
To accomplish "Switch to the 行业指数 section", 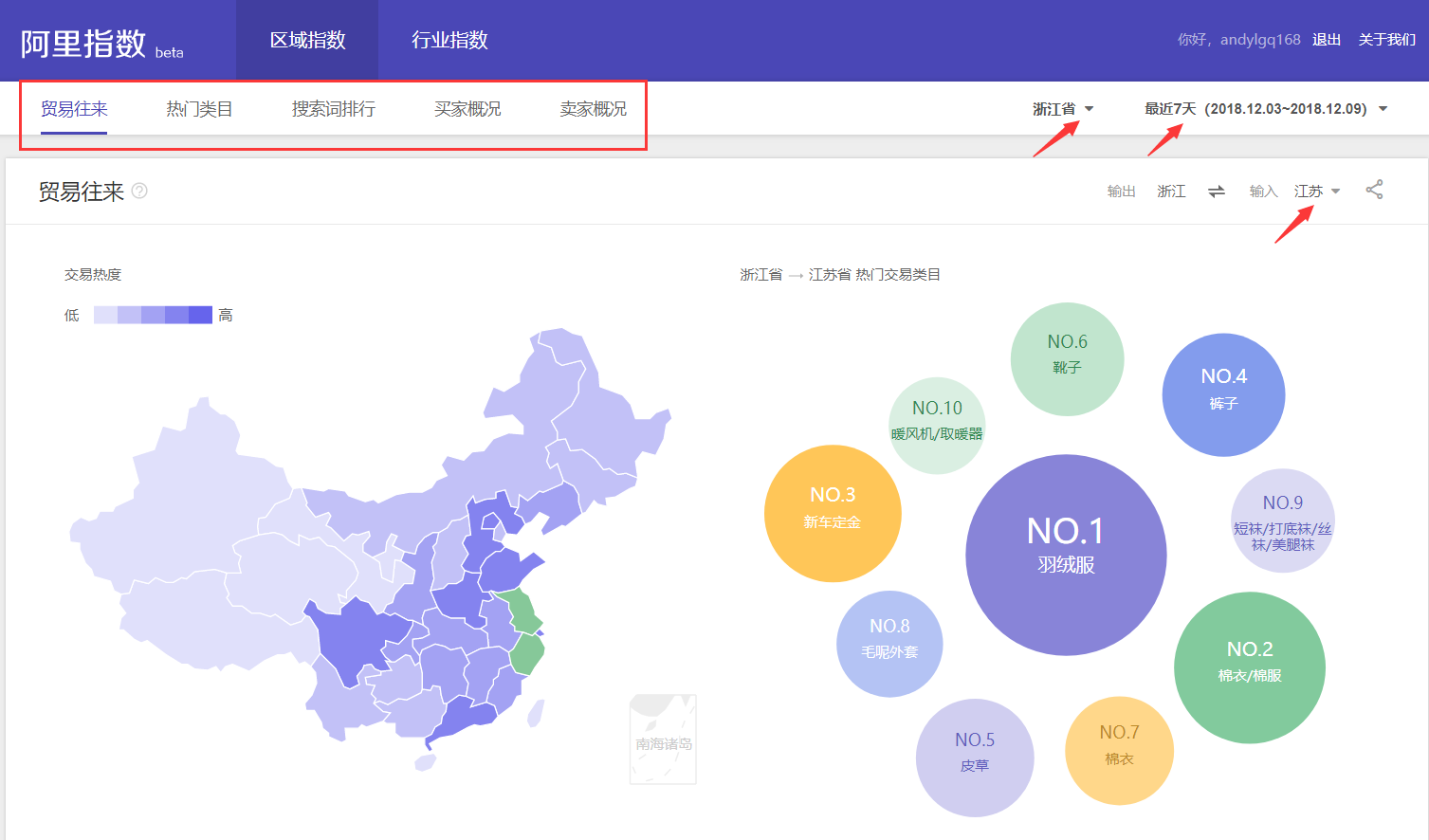I will pyautogui.click(x=448, y=39).
